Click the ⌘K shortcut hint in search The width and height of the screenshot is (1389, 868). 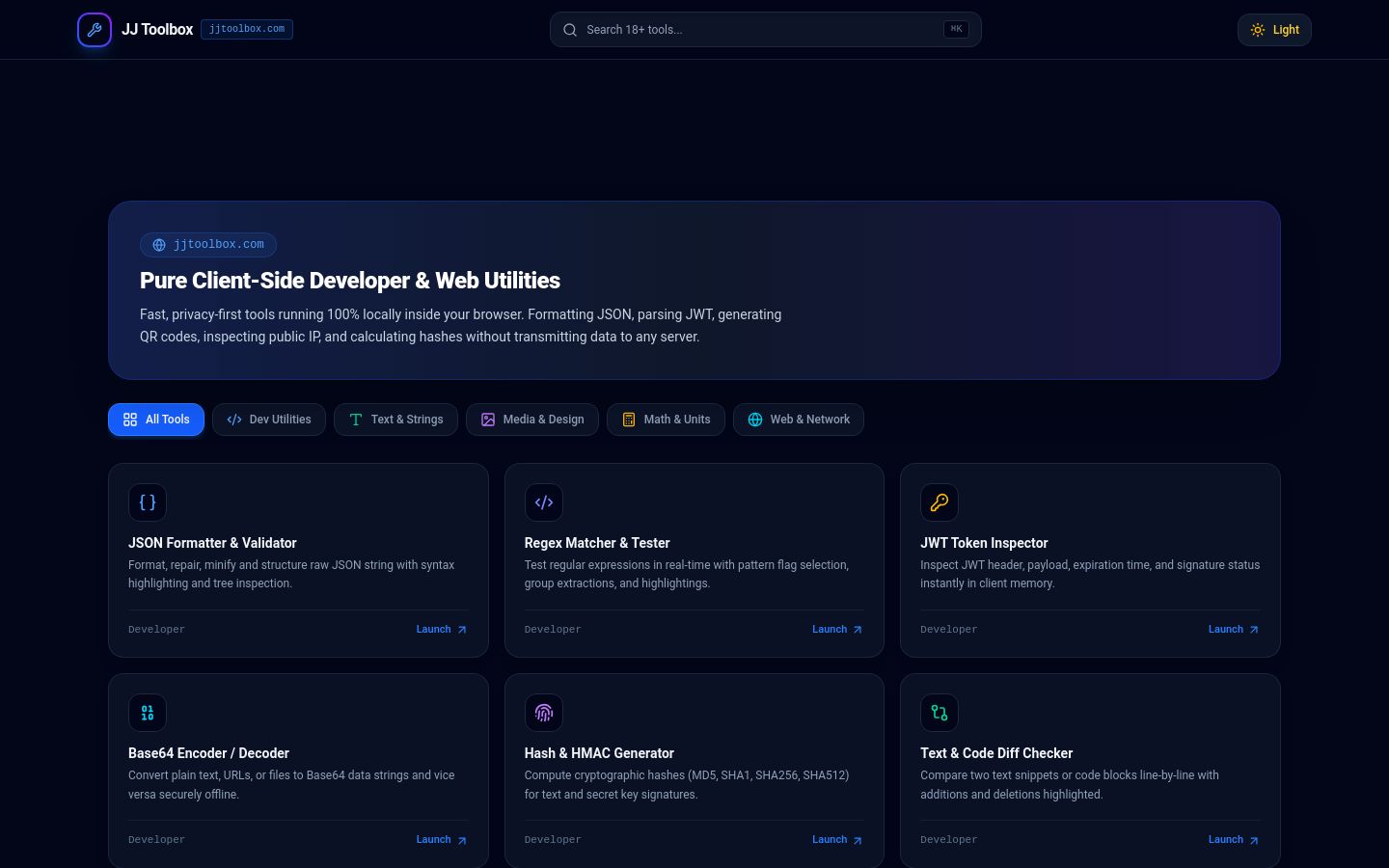coord(956,29)
